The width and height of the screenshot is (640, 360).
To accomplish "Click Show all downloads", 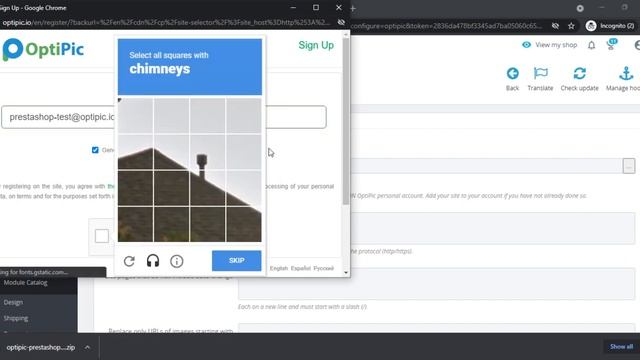I will click(621, 347).
